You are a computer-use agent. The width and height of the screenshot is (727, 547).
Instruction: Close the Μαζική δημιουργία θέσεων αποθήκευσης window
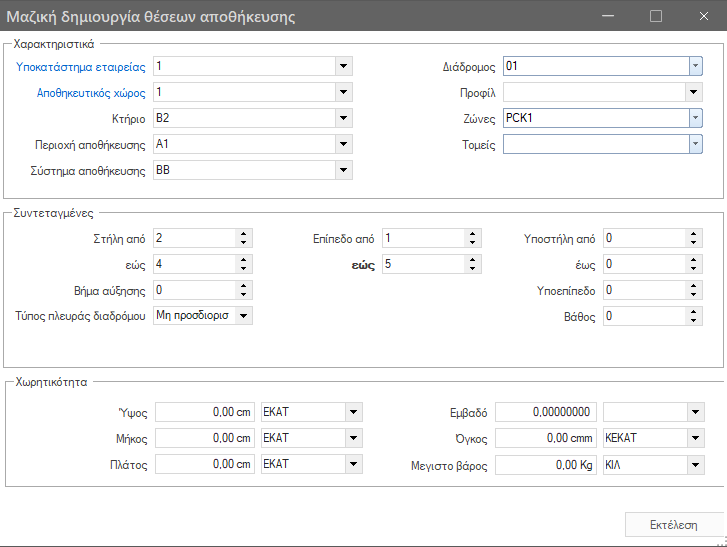(704, 16)
